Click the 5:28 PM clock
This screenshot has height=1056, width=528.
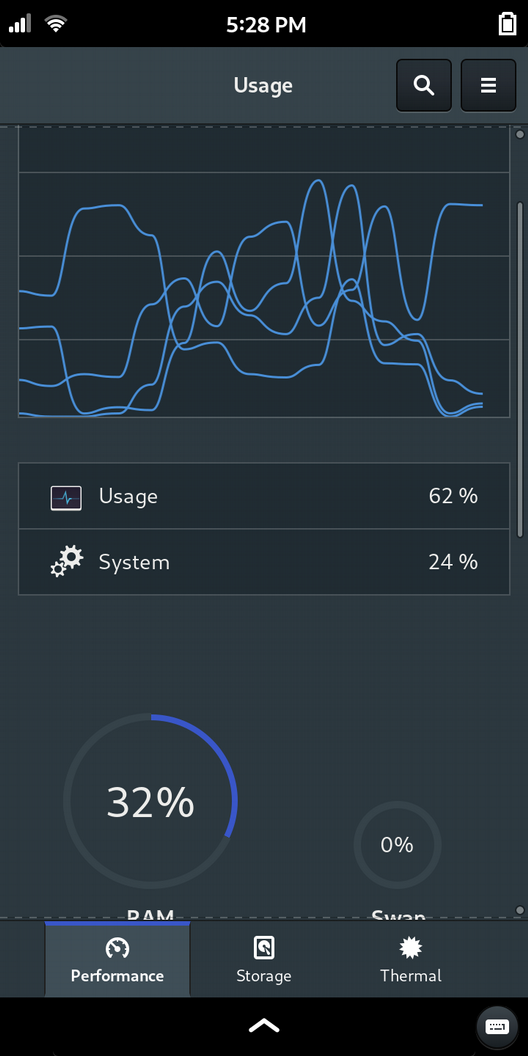(x=266, y=25)
